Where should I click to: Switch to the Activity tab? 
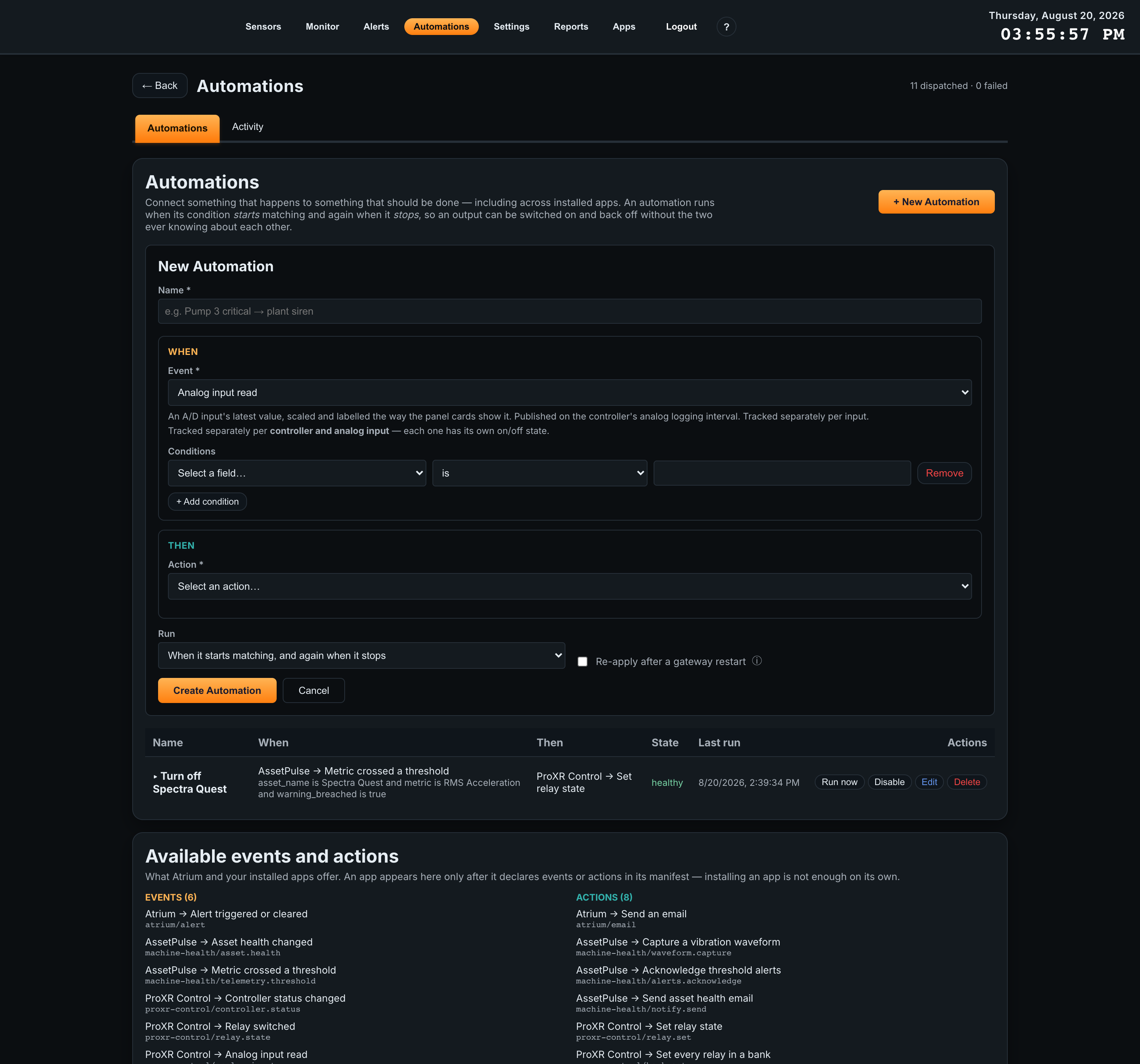coord(248,127)
